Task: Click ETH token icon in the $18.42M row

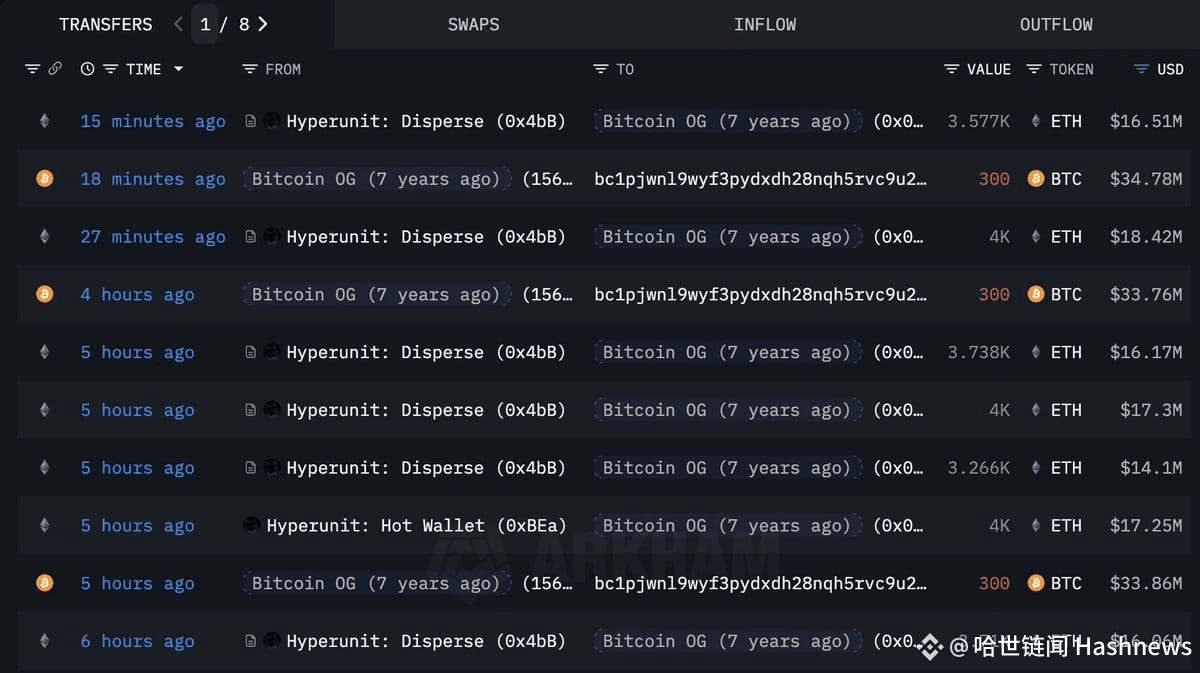Action: pyautogui.click(x=1036, y=237)
